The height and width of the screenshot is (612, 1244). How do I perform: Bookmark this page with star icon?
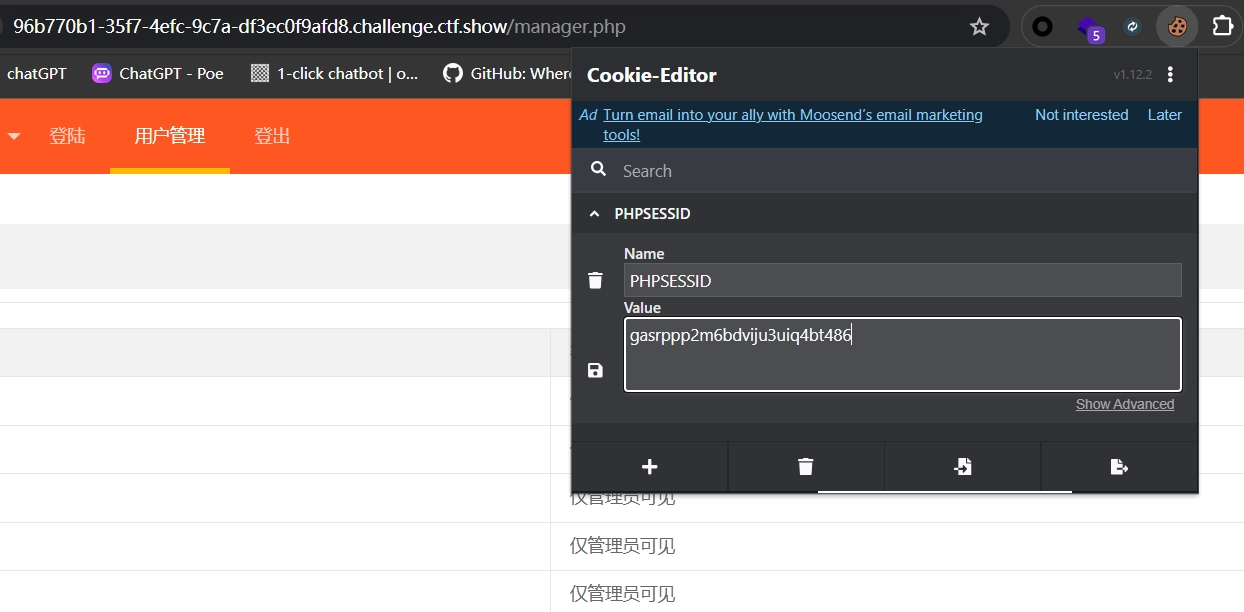point(979,27)
